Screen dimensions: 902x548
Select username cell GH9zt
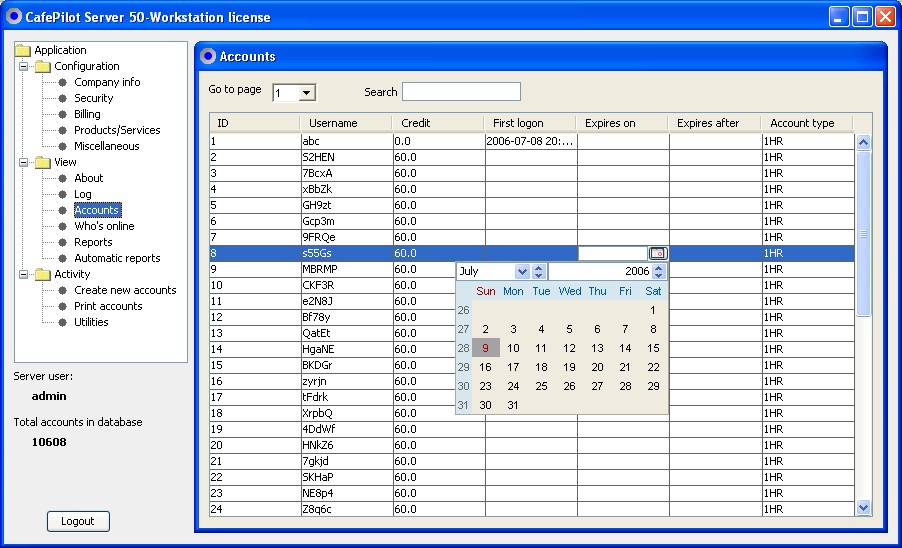[347, 205]
